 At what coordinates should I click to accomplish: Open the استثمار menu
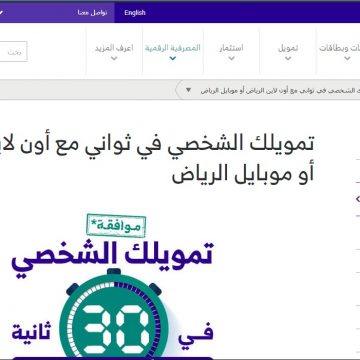click(x=231, y=48)
